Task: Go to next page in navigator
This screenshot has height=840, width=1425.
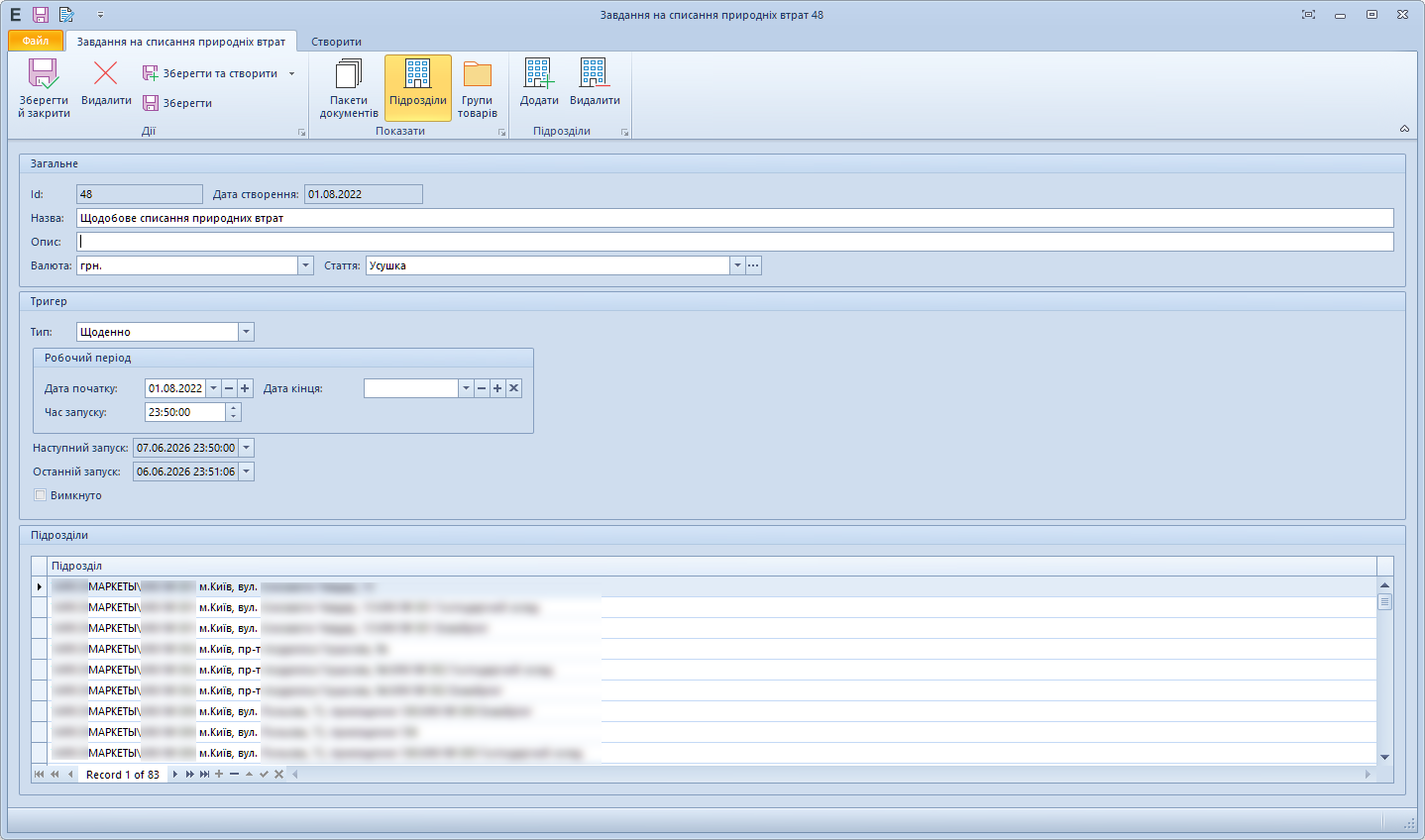Action: tap(189, 775)
